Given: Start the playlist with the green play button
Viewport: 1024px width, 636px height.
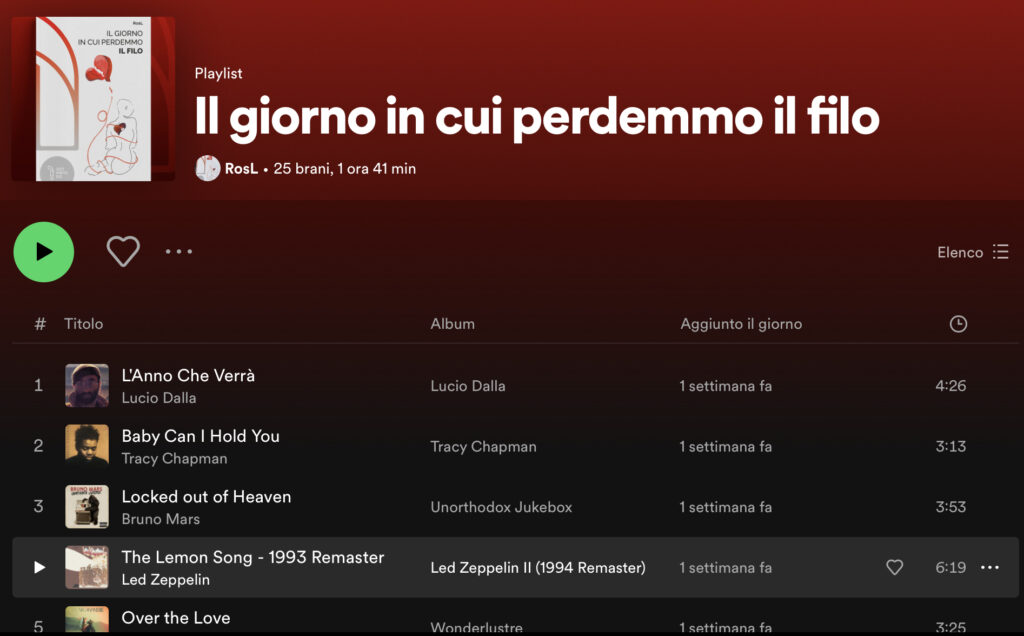Looking at the screenshot, I should 44,252.
